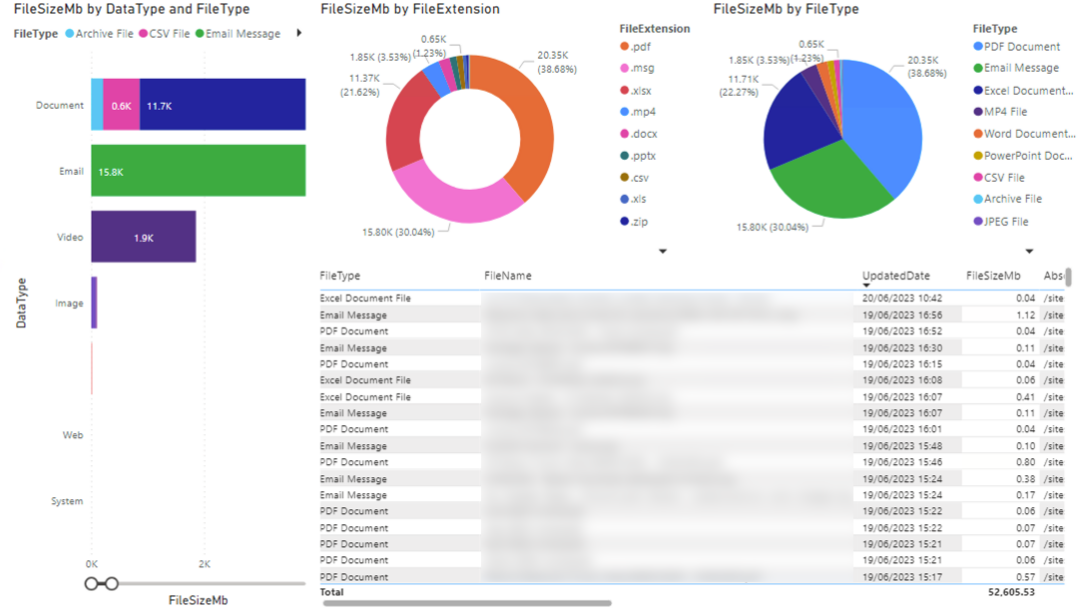
Task: Click the MP4 File legend marker
Action: 978,112
